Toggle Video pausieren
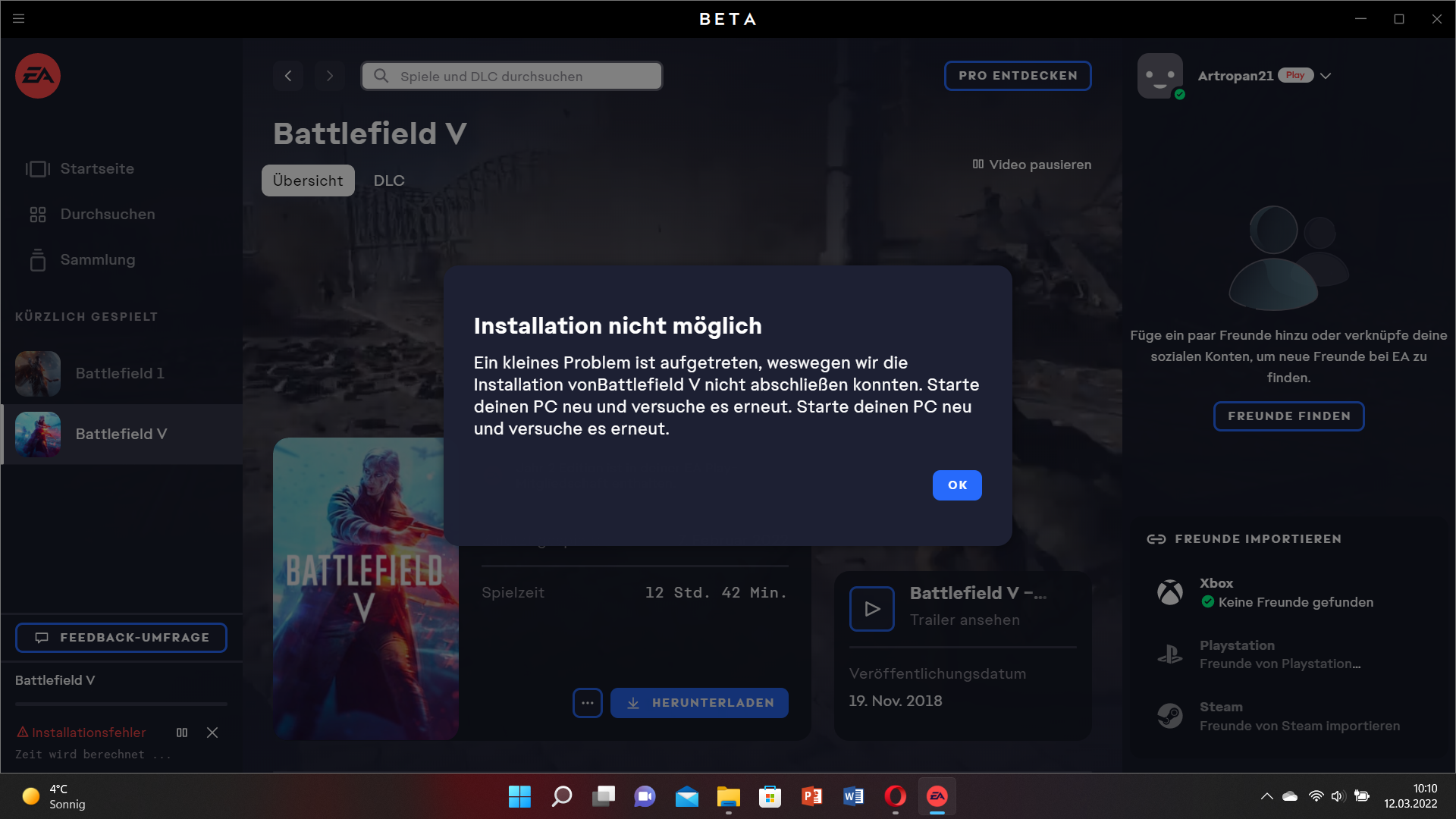Image resolution: width=1456 pixels, height=819 pixels. [x=1032, y=165]
